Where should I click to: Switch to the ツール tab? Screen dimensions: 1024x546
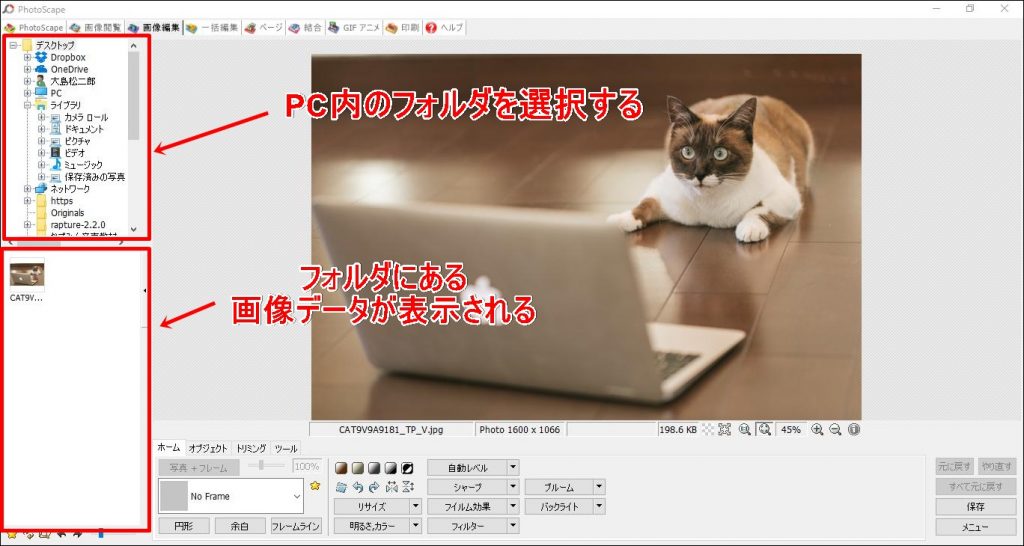pos(286,448)
